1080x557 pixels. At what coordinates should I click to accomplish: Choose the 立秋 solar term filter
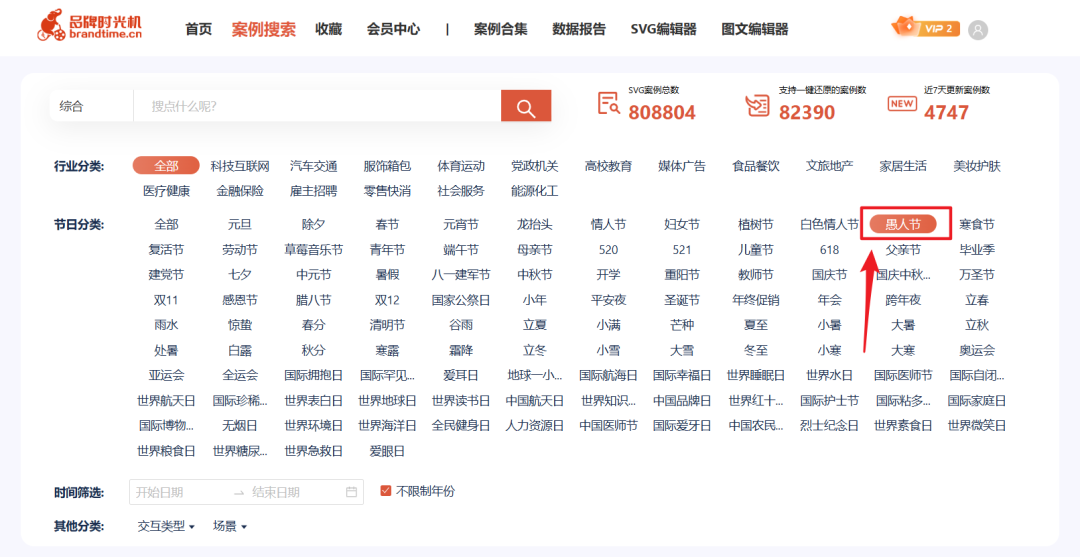click(x=977, y=325)
